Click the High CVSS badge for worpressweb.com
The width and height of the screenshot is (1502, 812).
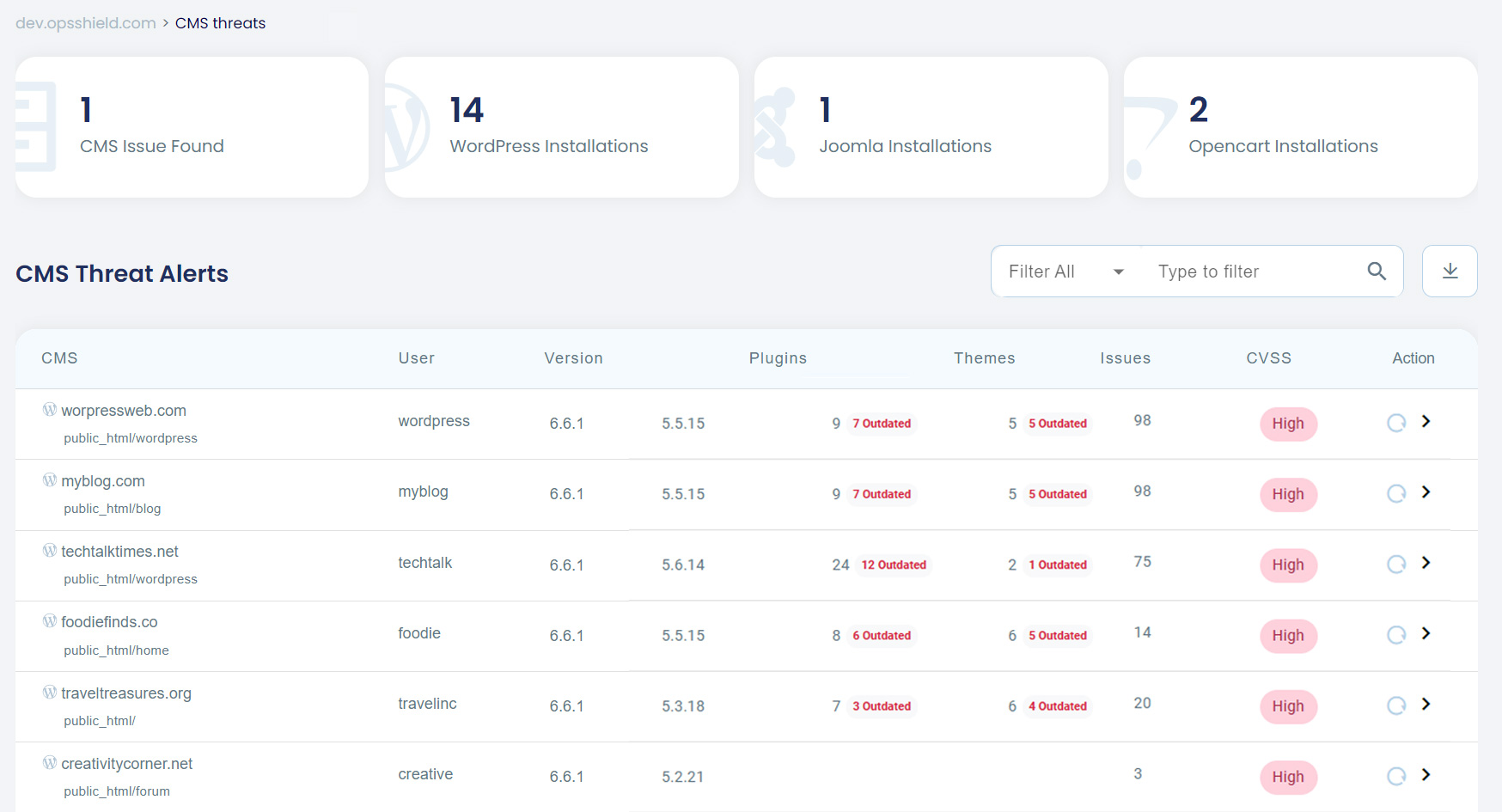(x=1288, y=424)
